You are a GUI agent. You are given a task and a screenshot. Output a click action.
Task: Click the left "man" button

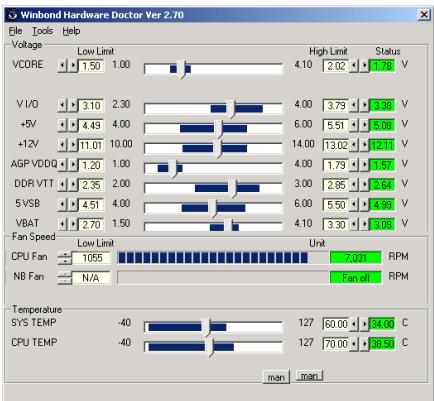click(x=276, y=377)
